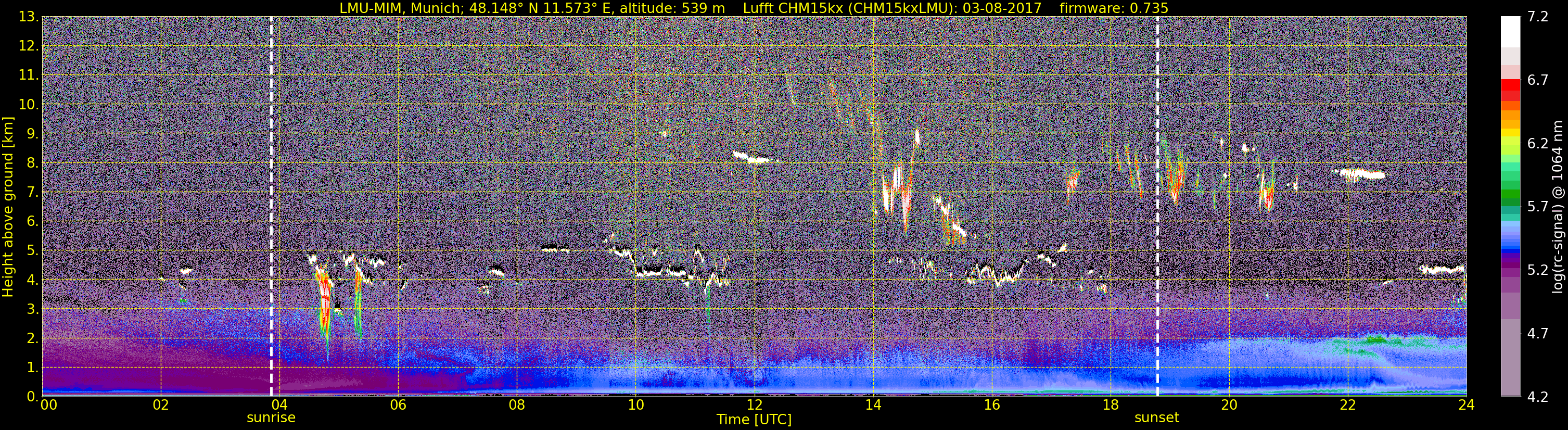Click the time axis tick label '12'
The image size is (1568, 430).
754,405
